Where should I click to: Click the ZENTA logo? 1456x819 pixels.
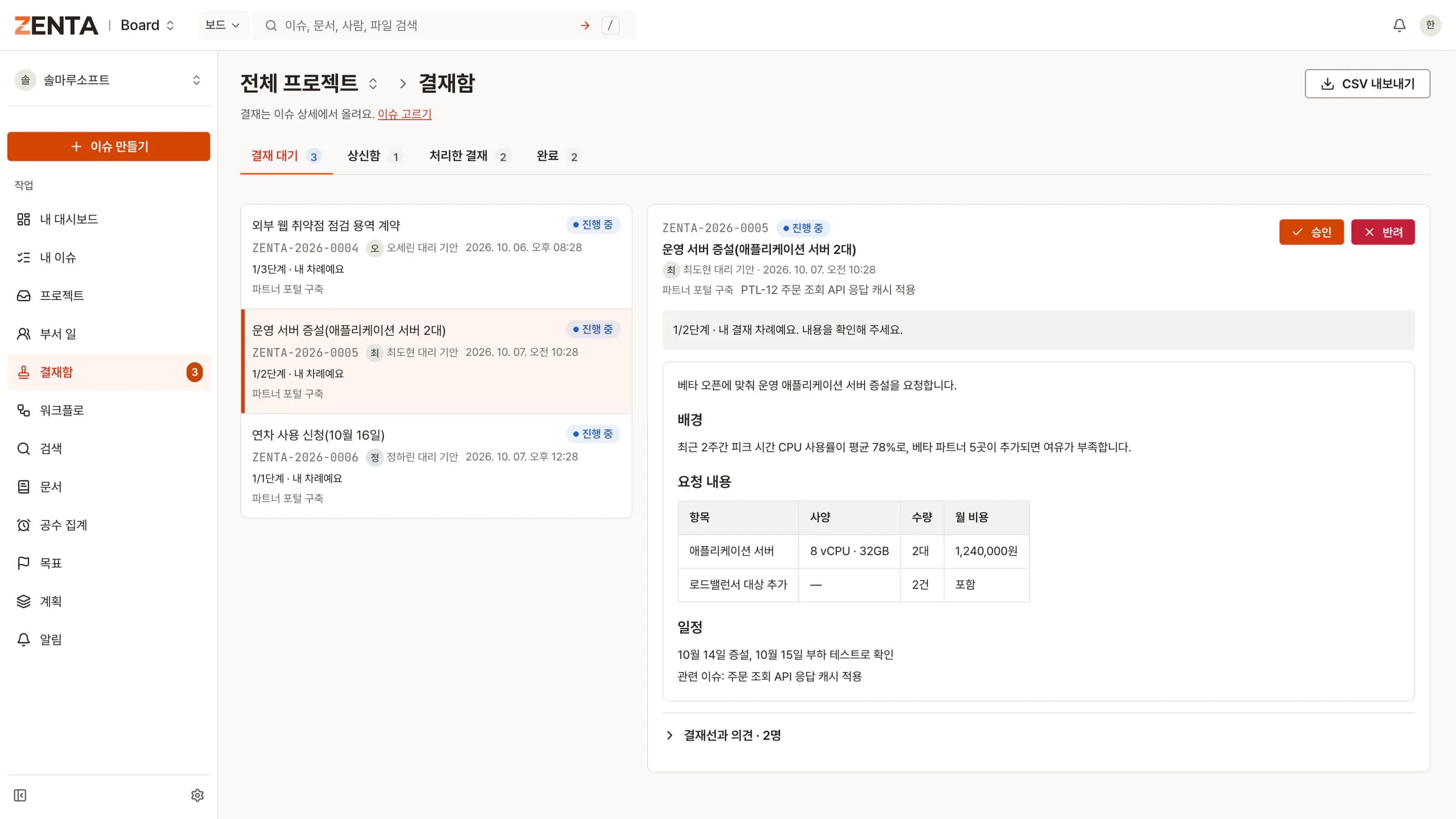tap(56, 25)
